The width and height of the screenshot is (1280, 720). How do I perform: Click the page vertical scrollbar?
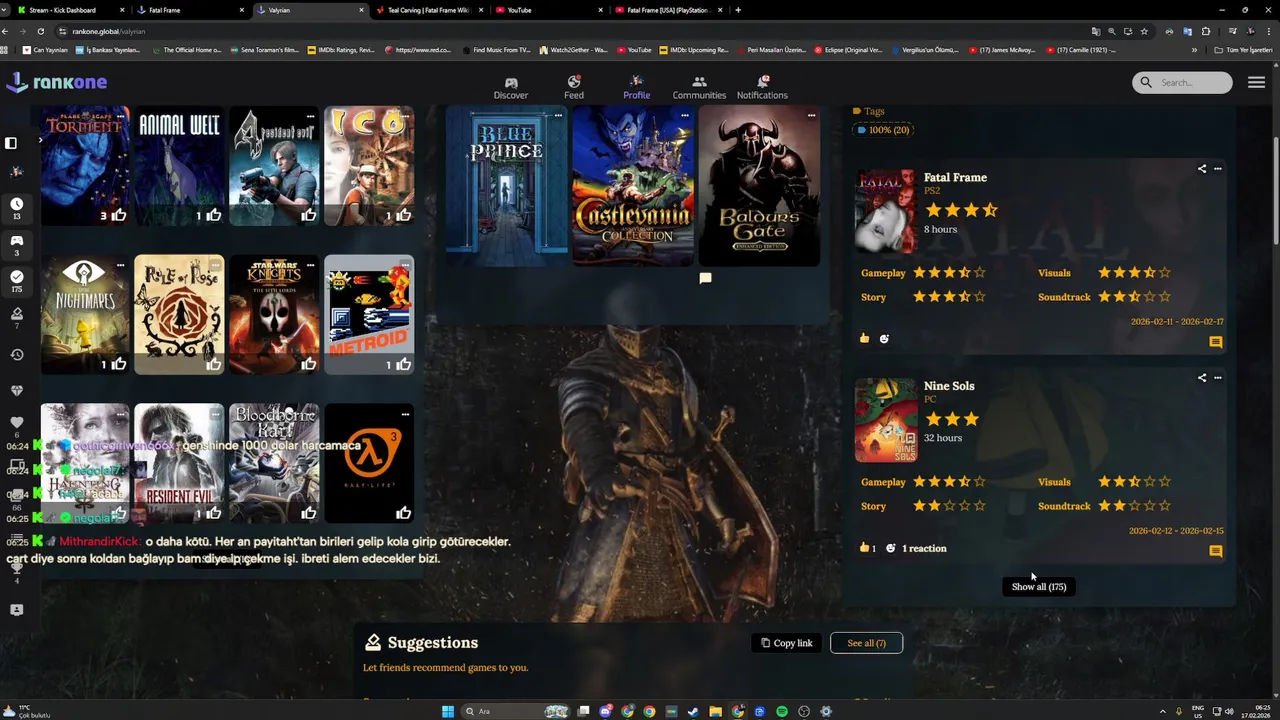[x=1275, y=190]
